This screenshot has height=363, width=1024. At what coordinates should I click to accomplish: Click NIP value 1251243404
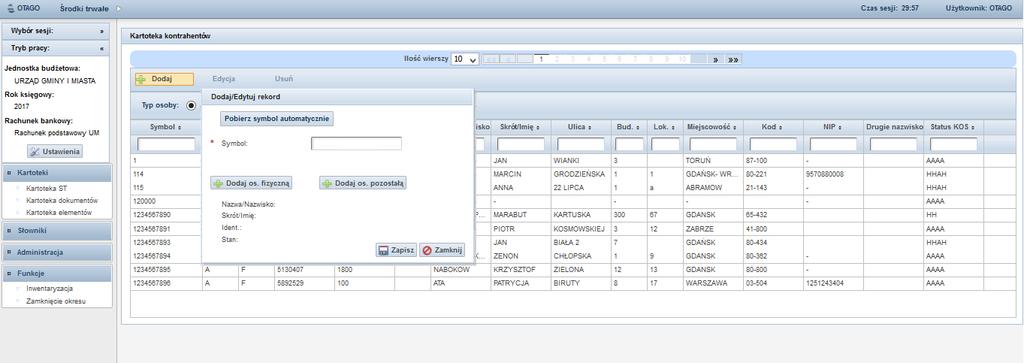click(x=825, y=284)
